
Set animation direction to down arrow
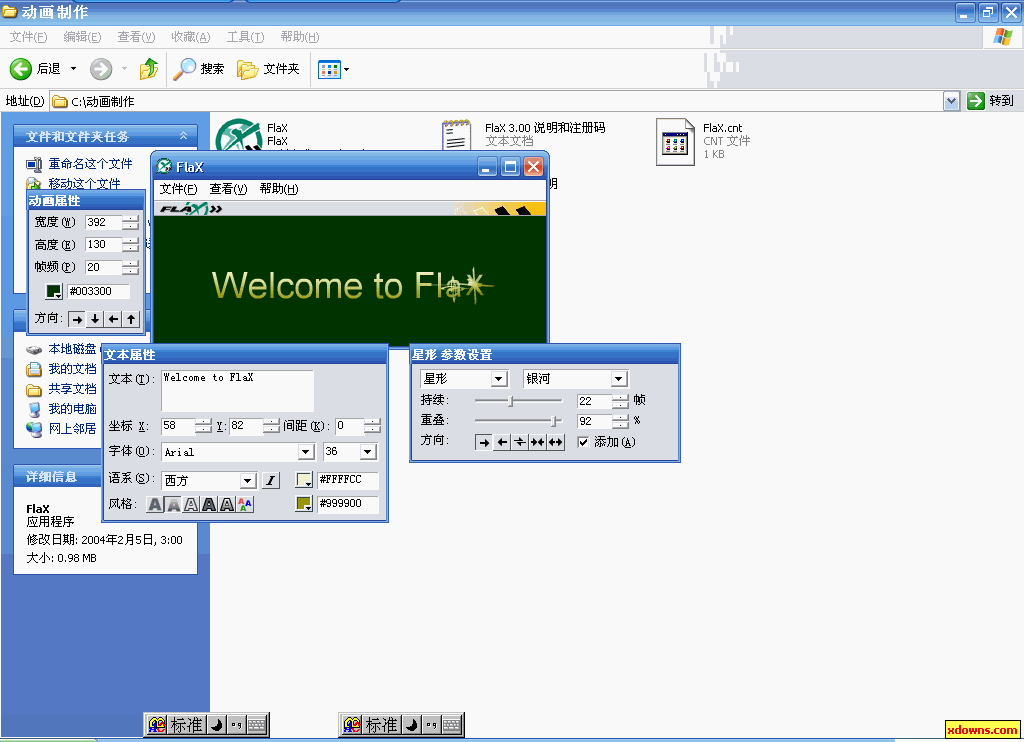point(95,319)
